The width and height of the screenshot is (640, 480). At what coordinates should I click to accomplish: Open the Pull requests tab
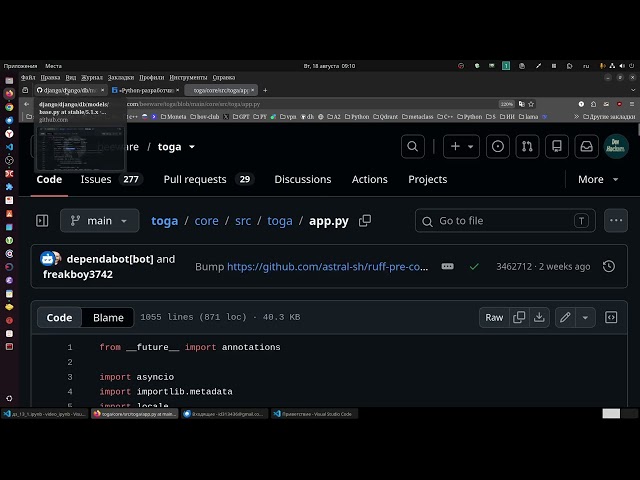coord(208,179)
